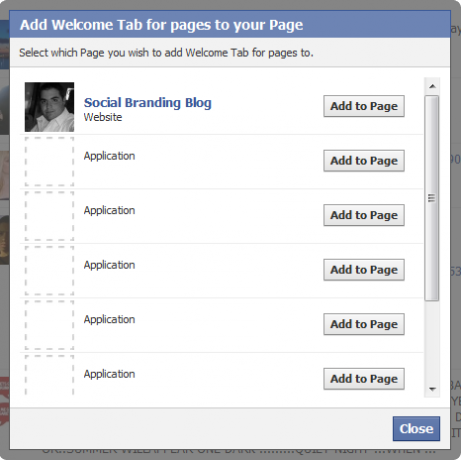Click the Website label under Social Branding Blog
This screenshot has height=460, width=461.
point(103,117)
